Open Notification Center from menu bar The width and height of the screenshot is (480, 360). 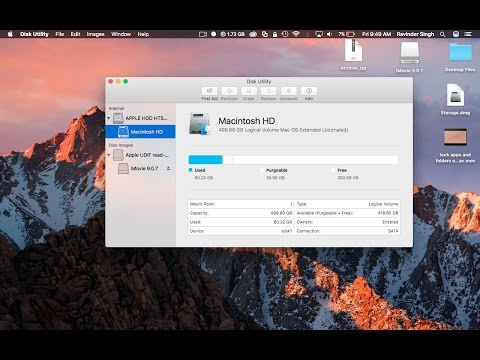click(468, 34)
